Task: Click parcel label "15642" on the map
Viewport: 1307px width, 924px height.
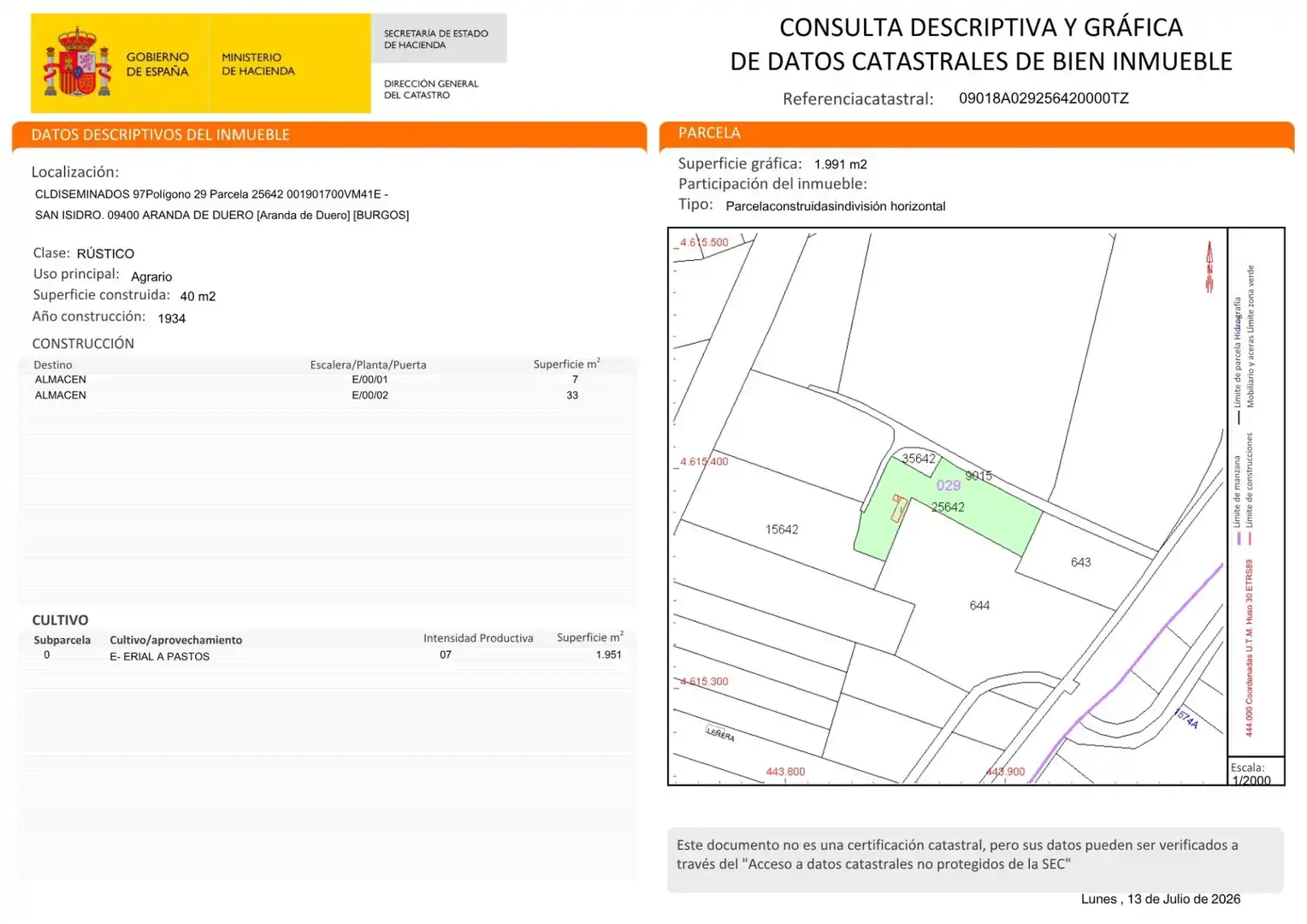Action: click(x=782, y=530)
